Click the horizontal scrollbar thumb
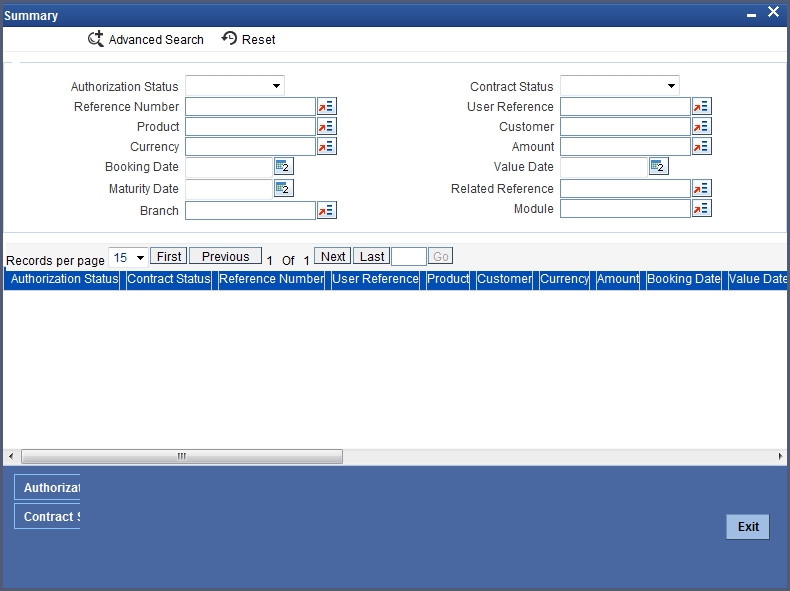The image size is (790, 591). (182, 456)
